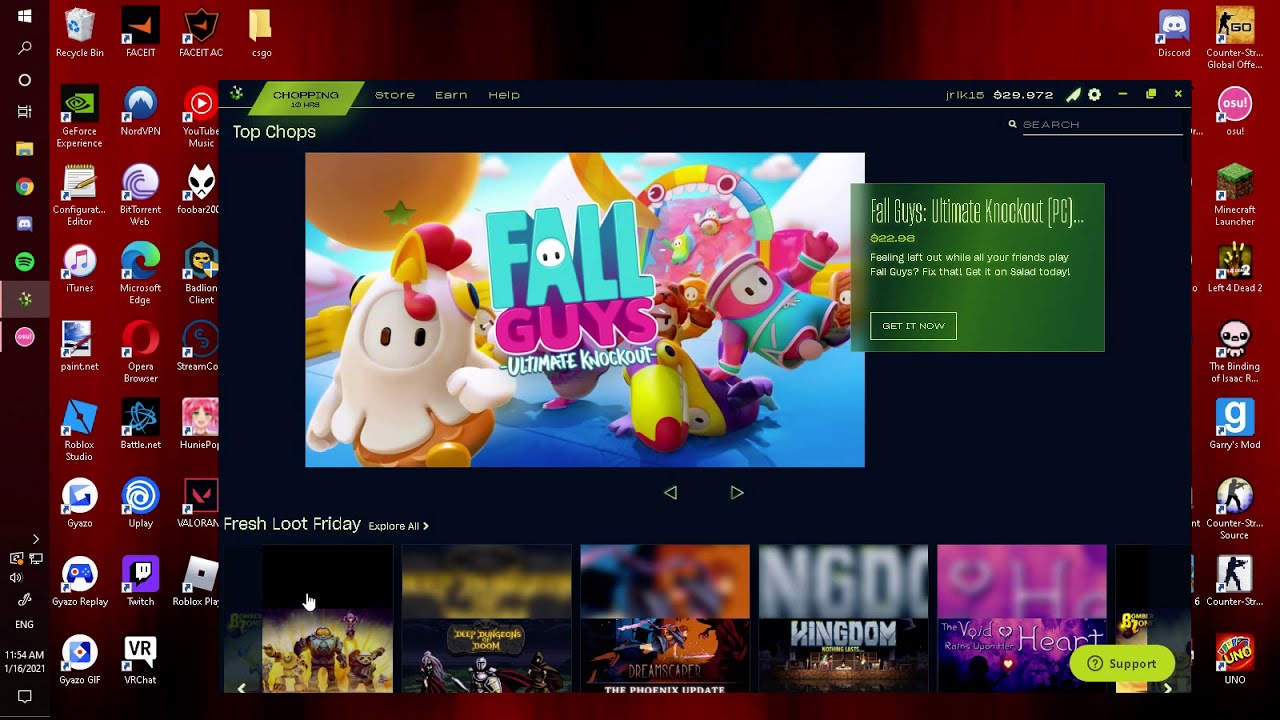Select the paint.net desktop icon
The height and width of the screenshot is (720, 1280).
(80, 347)
